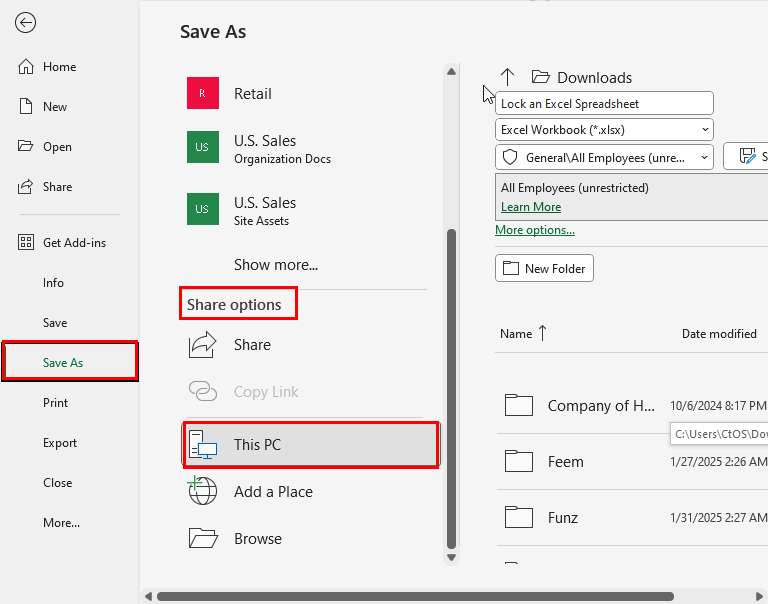
Task: Select Export in the backstage menu
Action: tap(60, 443)
